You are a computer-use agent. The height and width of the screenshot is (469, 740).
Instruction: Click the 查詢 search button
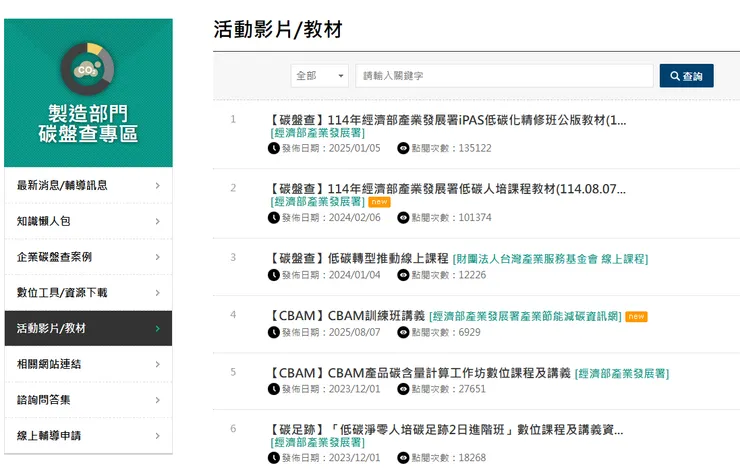[687, 76]
